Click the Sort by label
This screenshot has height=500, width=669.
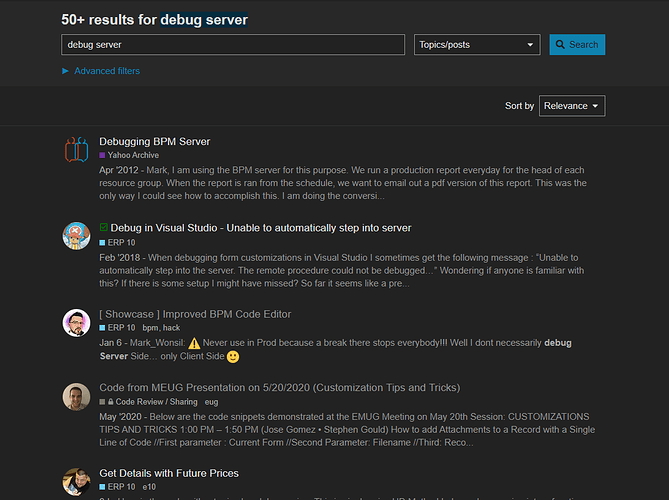[519, 106]
